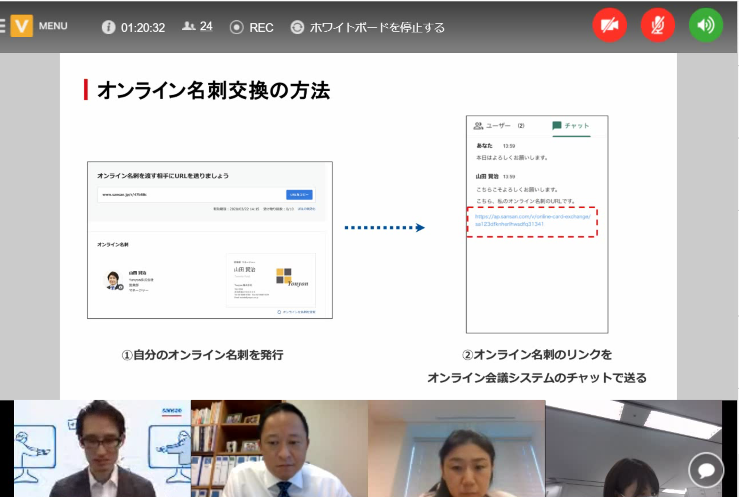Open the hamburger MENU icon
Viewport: 739px width, 497px height.
pos(3,27)
